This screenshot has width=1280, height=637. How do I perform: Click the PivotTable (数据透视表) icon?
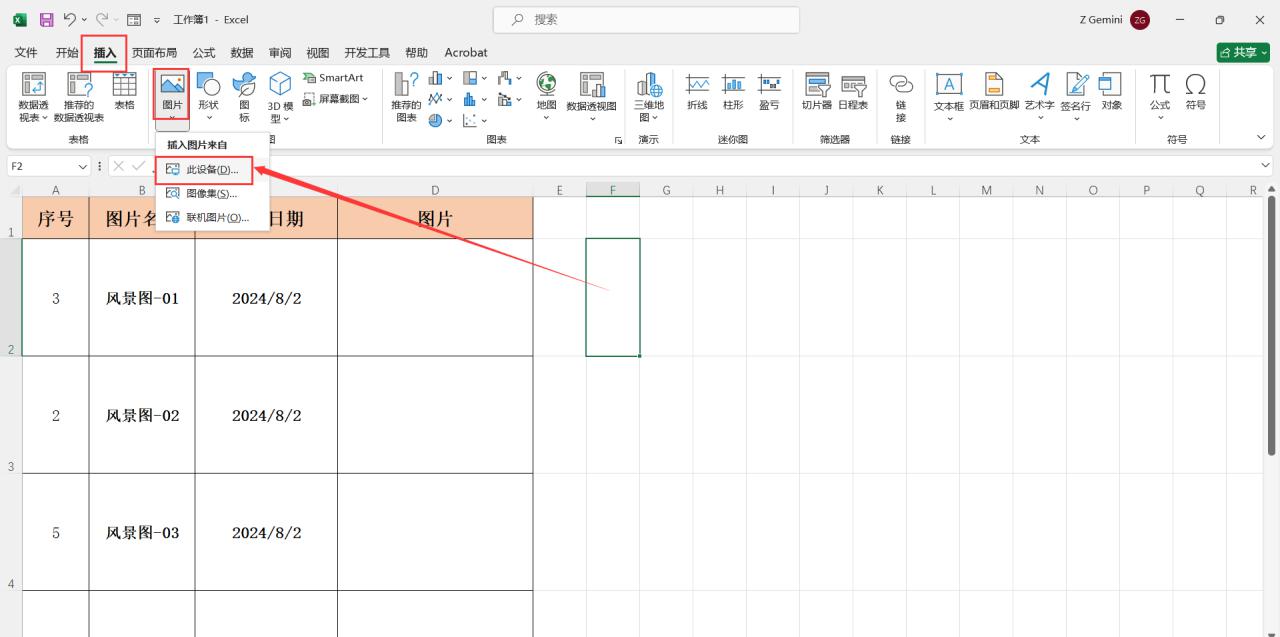[34, 97]
